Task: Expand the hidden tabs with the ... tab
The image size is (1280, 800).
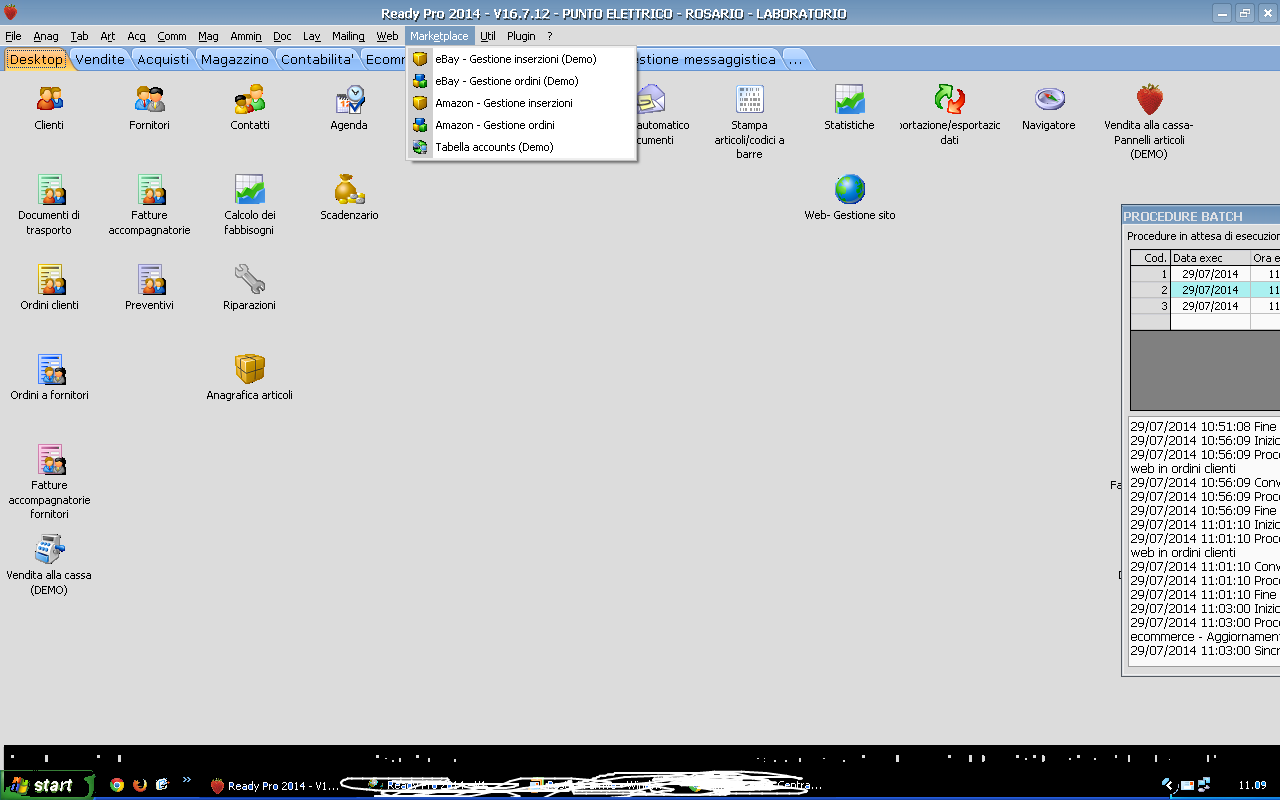Action: (795, 59)
